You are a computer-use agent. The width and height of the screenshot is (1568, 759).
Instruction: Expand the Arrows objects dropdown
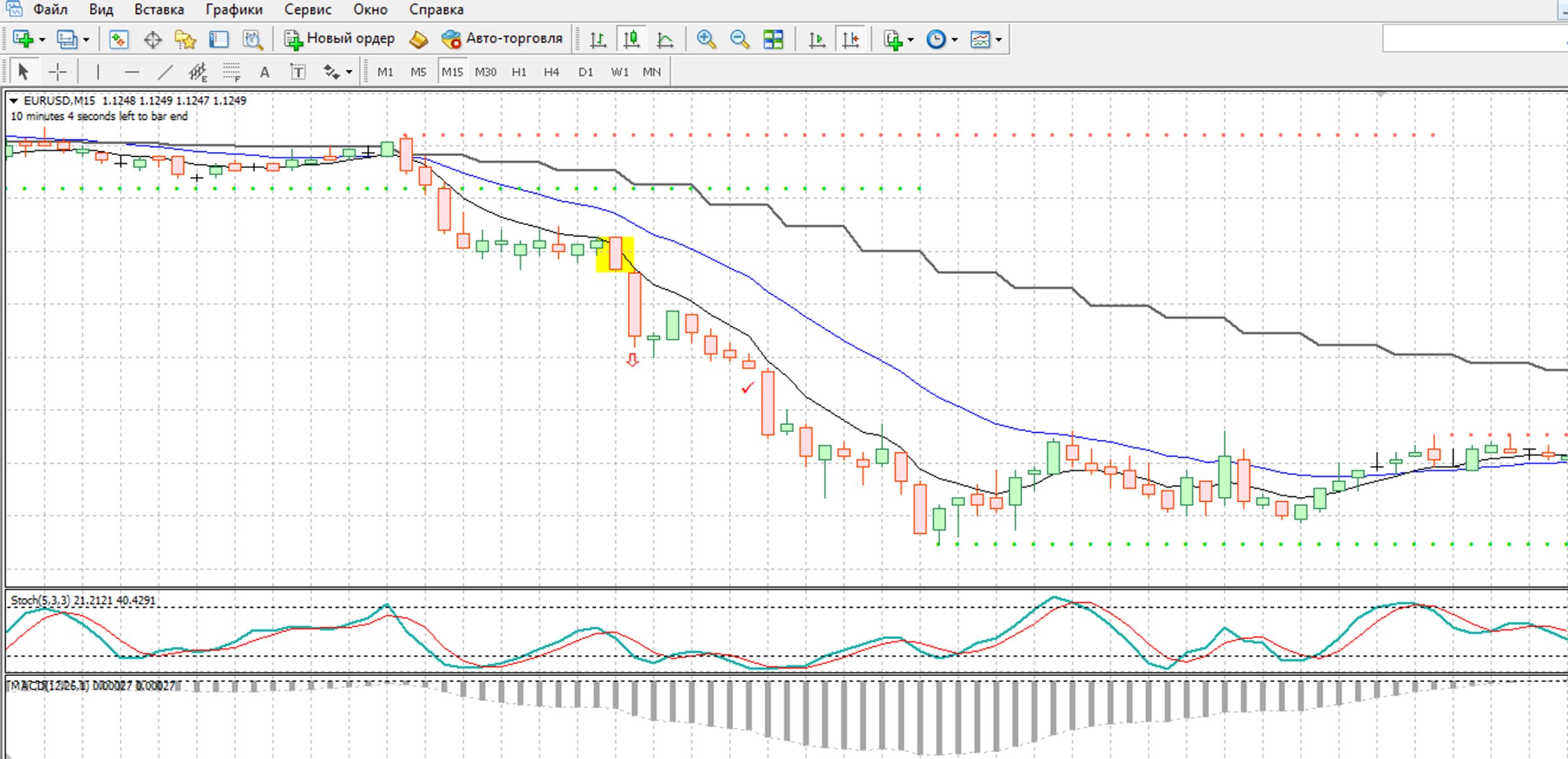349,72
